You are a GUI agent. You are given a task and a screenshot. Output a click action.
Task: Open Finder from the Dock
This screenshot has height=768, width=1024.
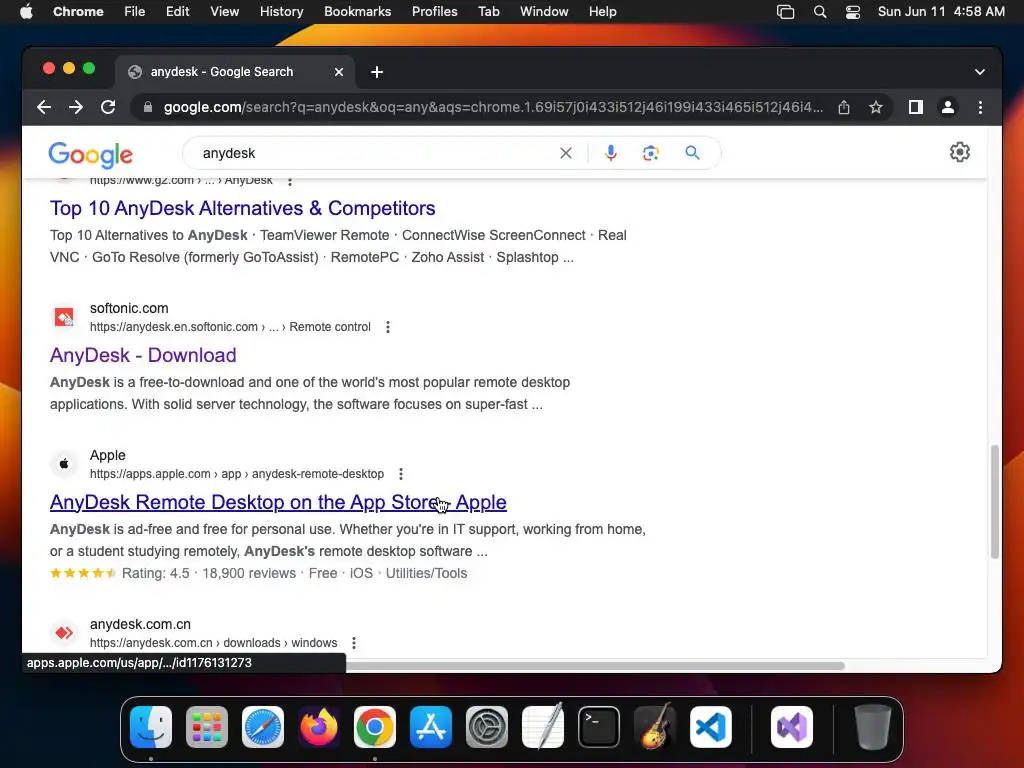[x=151, y=727]
